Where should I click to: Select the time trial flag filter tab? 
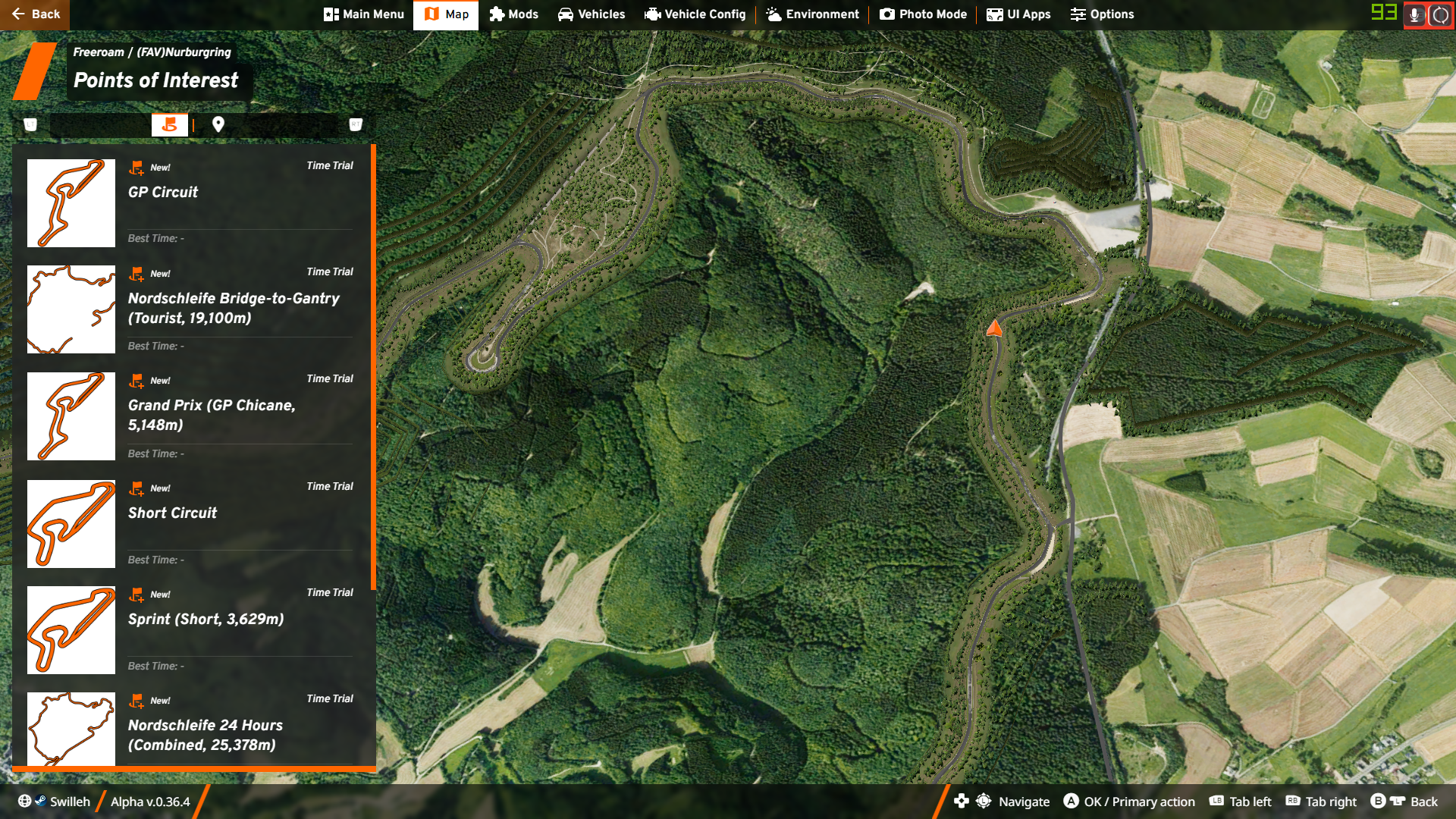pos(169,125)
